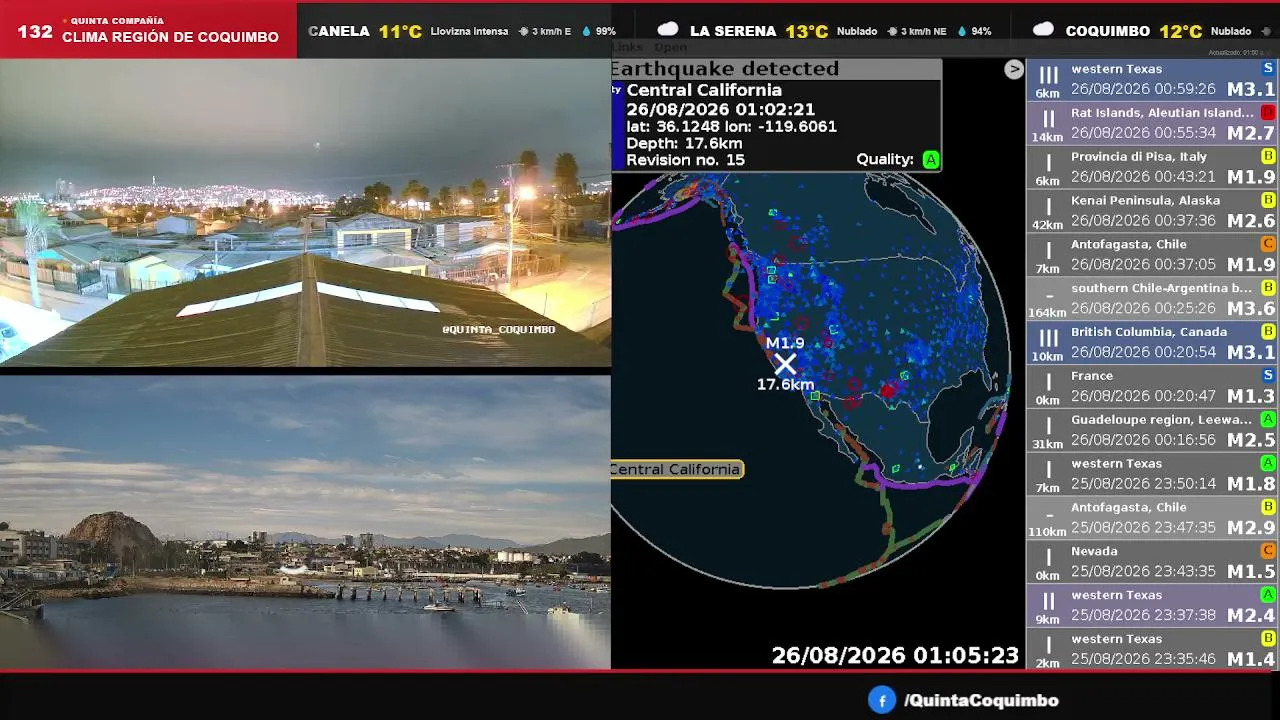Click the Llovizna intensa weather condition
1280x720 pixels.
[469, 31]
